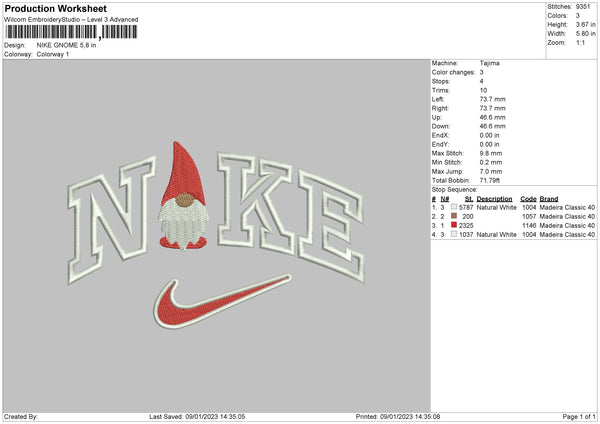Click the gnome's white beard
Viewport: 600px width, 424px height.
(183, 226)
